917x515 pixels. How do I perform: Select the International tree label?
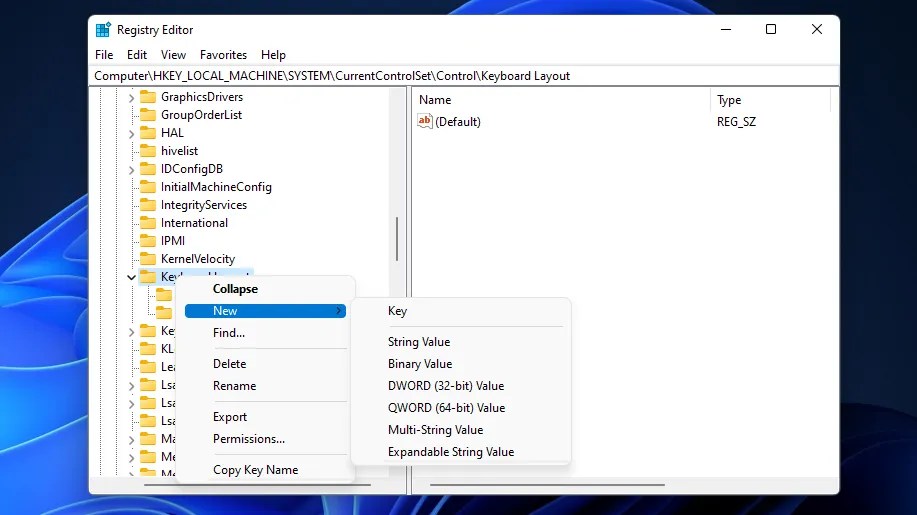(194, 223)
